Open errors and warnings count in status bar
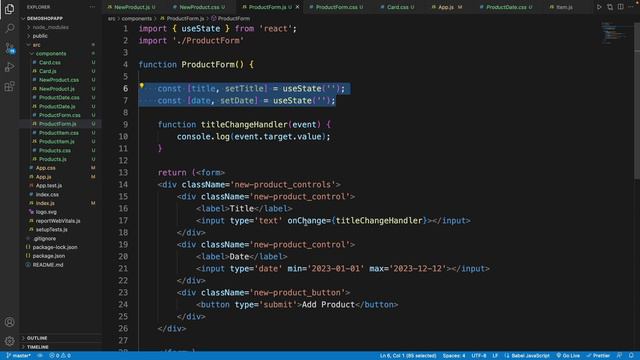 coord(60,356)
